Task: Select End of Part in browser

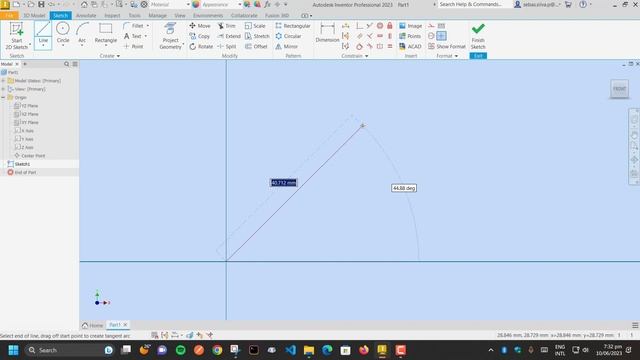Action: click(x=25, y=173)
